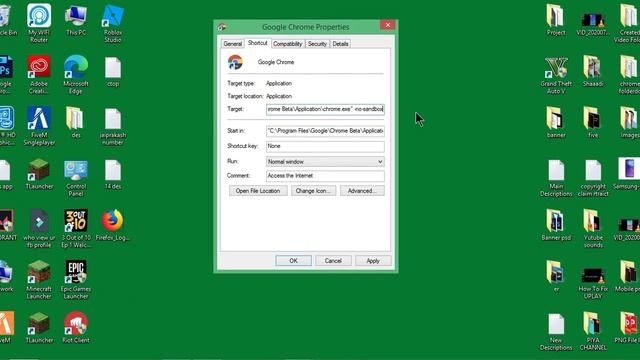Click into the Comment field
Screen dimensions: 640x360
tap(325, 176)
